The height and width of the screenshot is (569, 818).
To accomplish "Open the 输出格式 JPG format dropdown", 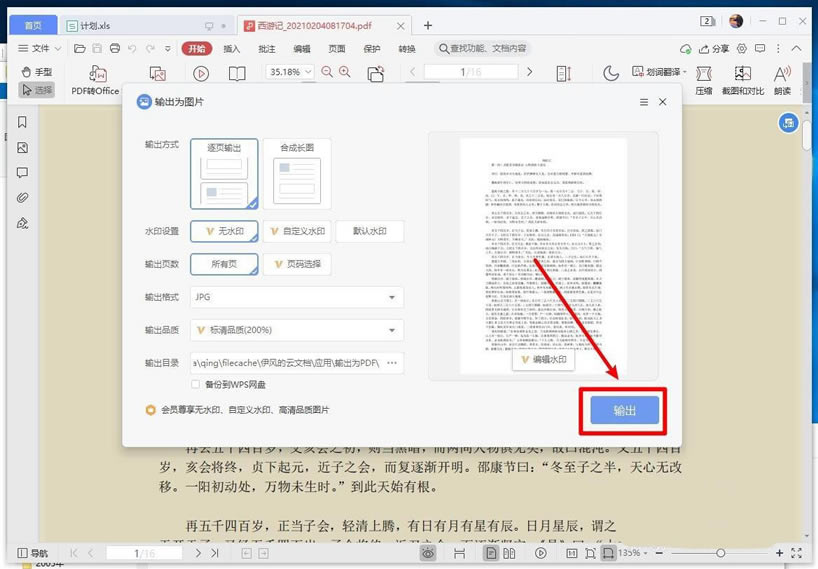I will pyautogui.click(x=296, y=297).
